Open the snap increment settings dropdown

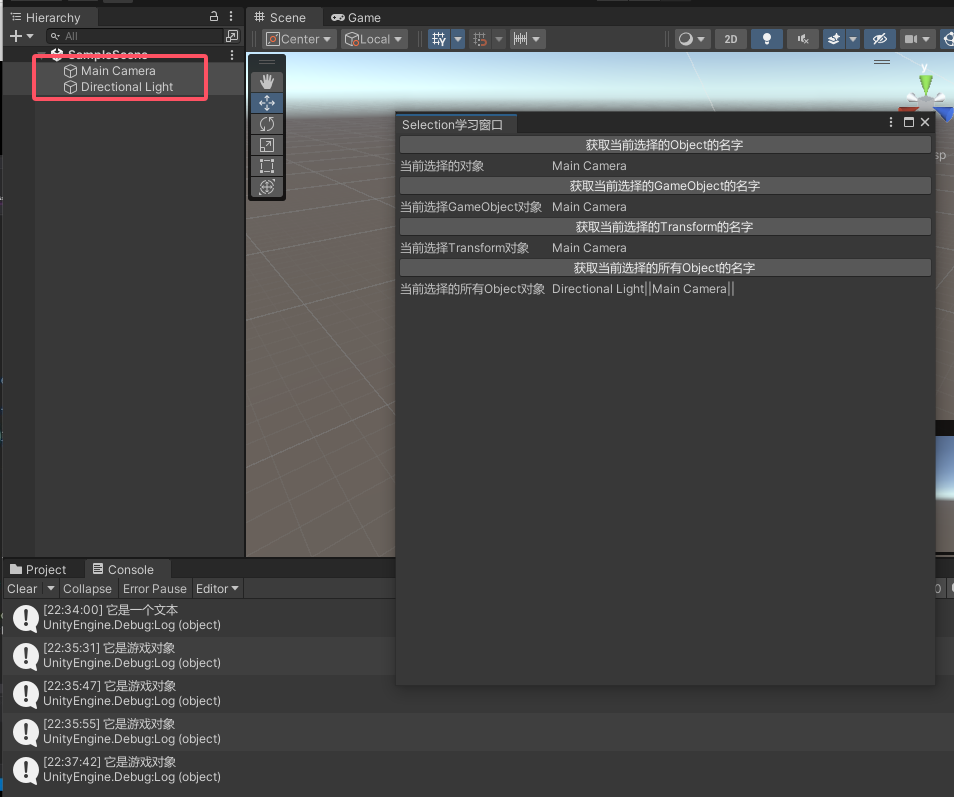pyautogui.click(x=527, y=40)
